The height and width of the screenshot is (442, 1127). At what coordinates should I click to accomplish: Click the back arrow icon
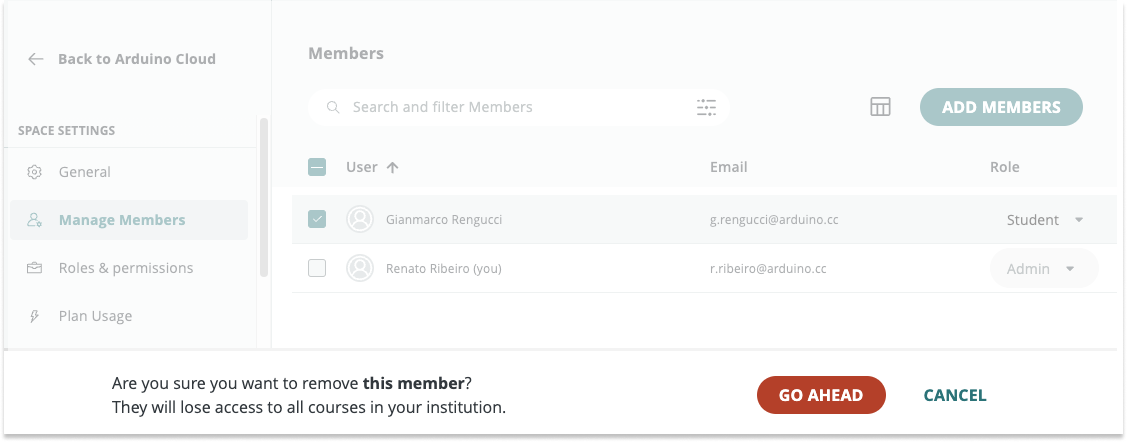click(x=36, y=59)
